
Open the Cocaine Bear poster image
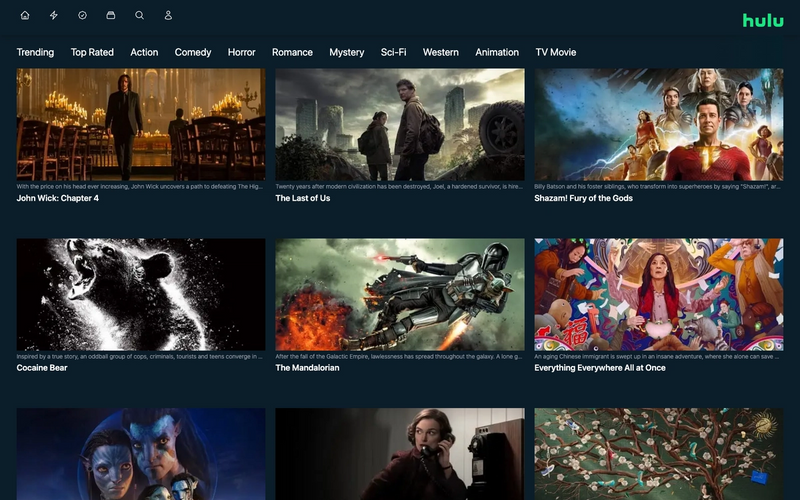tap(141, 294)
